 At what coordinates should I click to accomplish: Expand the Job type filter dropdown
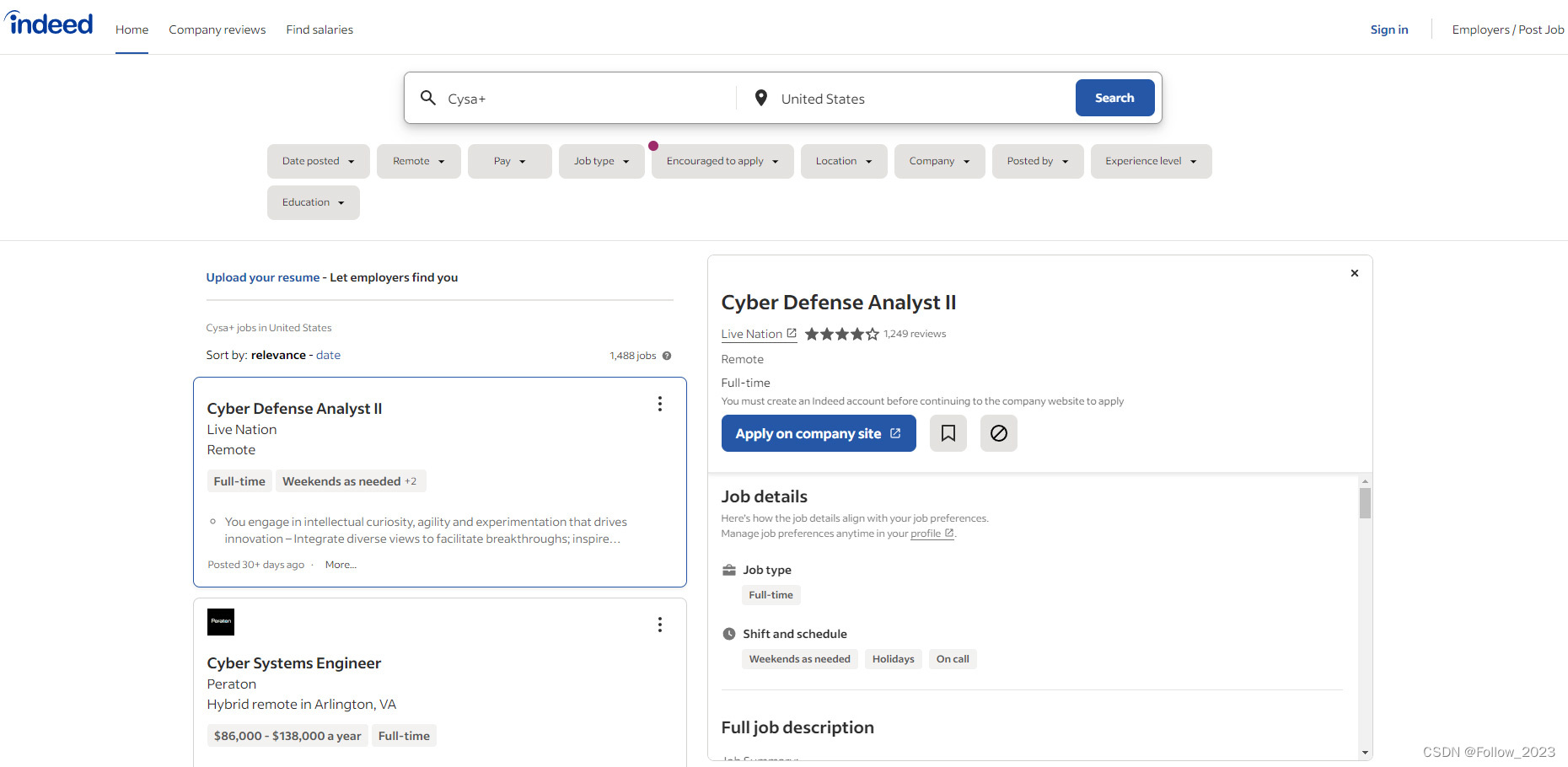pos(602,161)
